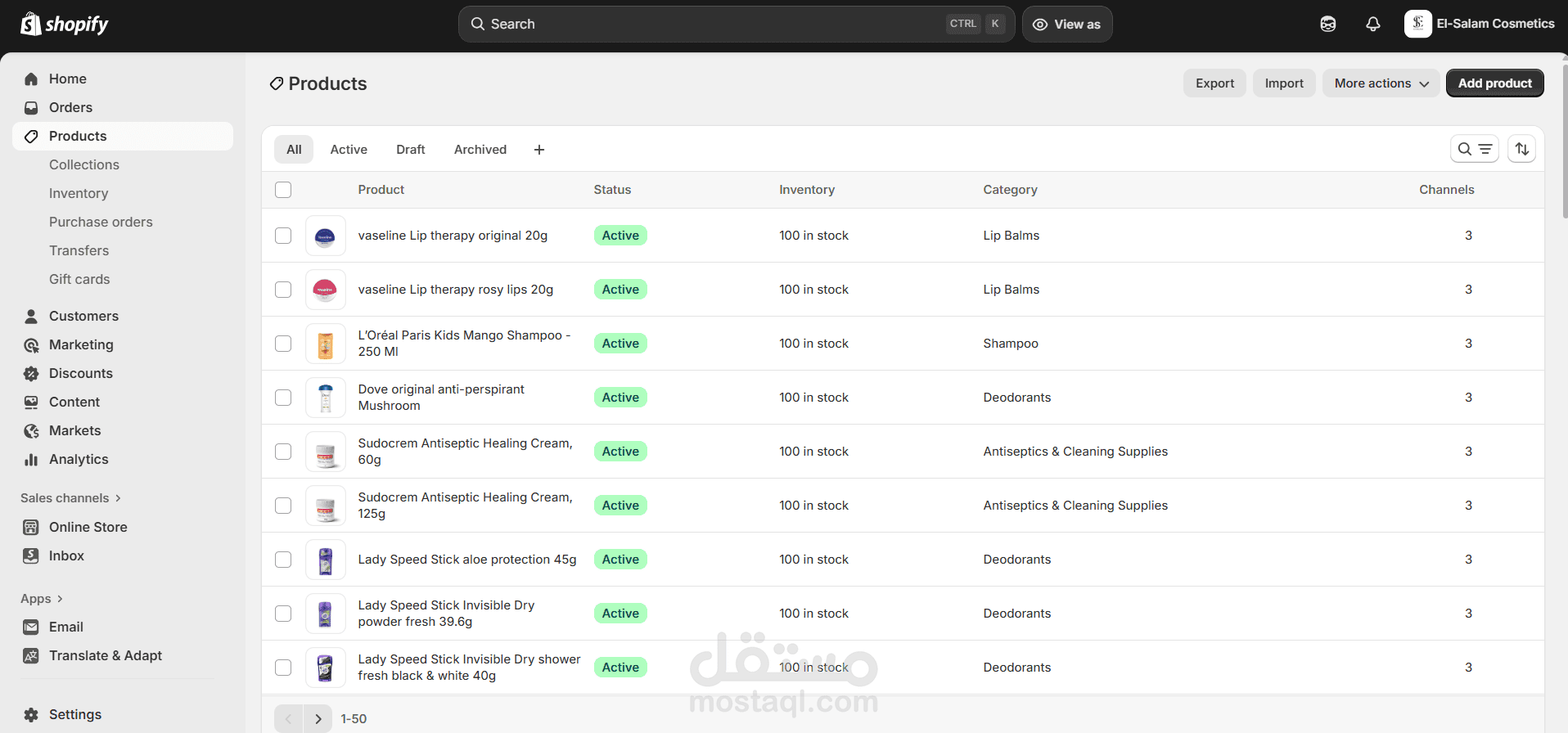1568x733 pixels.
Task: Expand the Sales channels section
Action: pyautogui.click(x=71, y=498)
